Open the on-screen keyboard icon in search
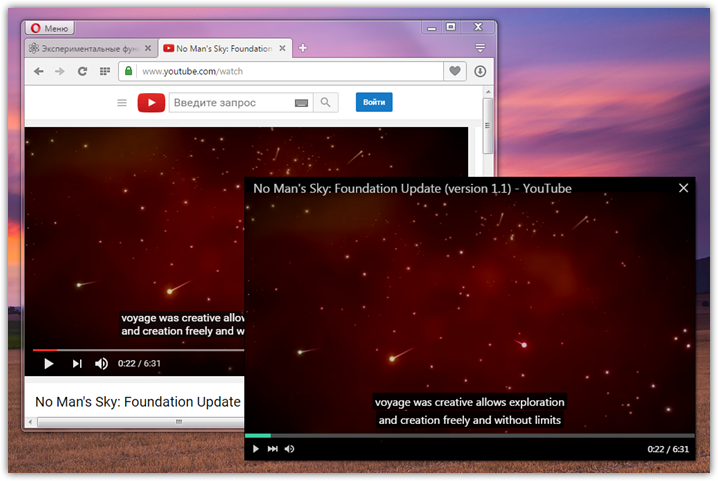 point(301,103)
